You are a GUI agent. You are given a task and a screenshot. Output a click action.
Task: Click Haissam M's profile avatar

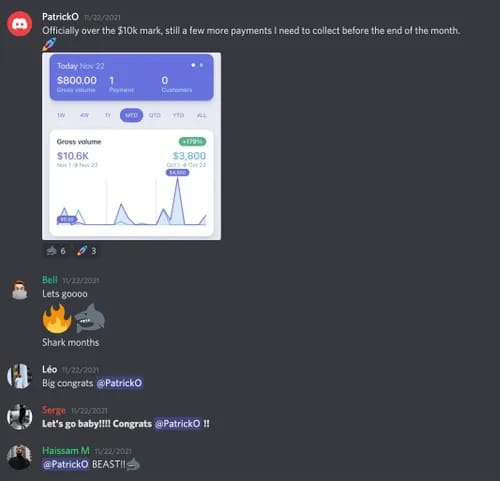20,457
